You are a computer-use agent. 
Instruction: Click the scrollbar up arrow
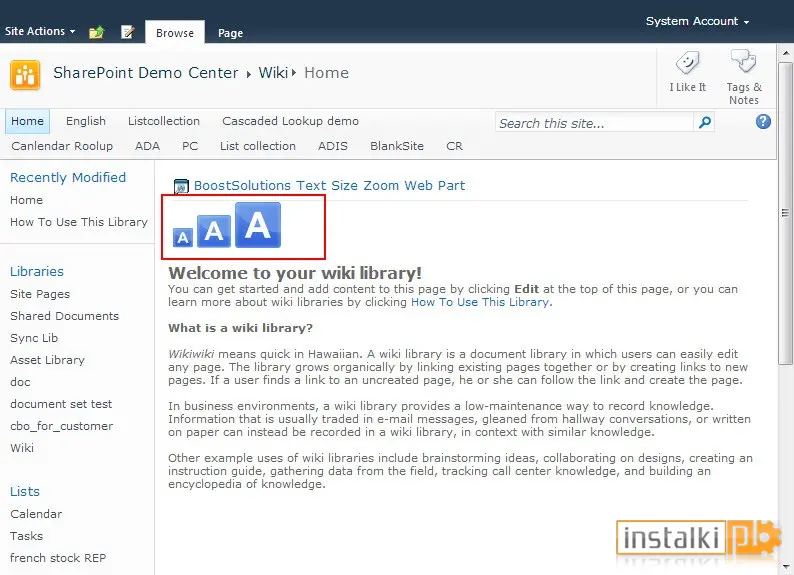click(x=785, y=53)
